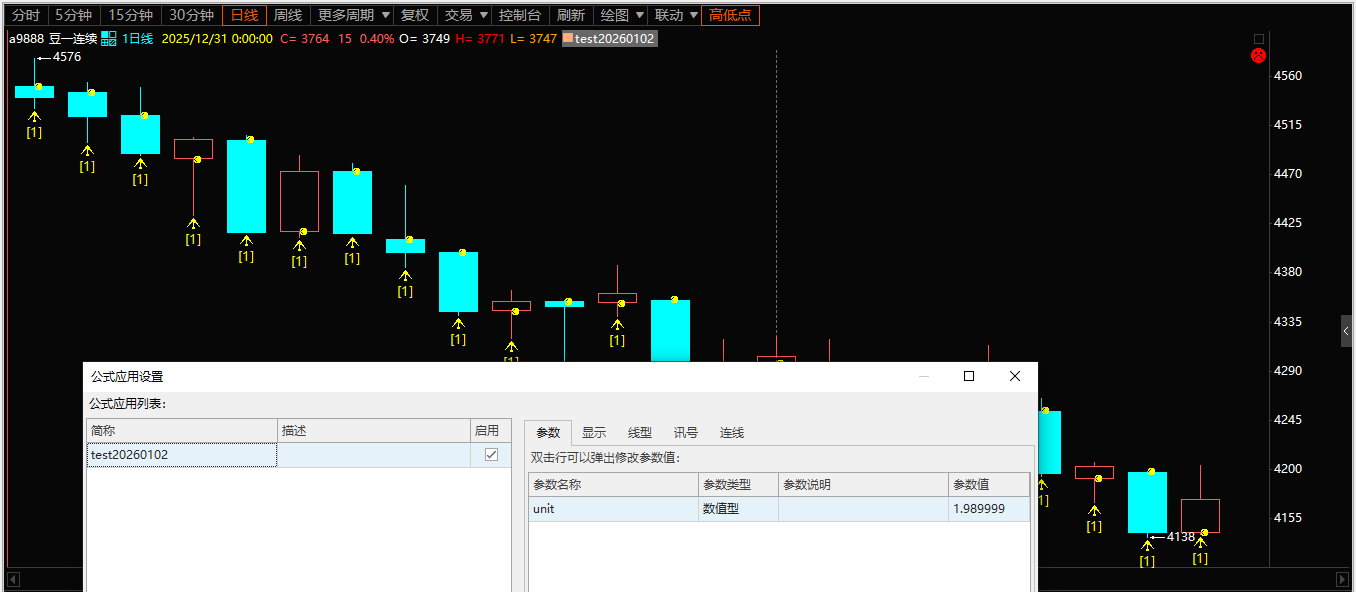
Task: Toggle 启用 checkbox for test20260102
Action: [x=491, y=455]
